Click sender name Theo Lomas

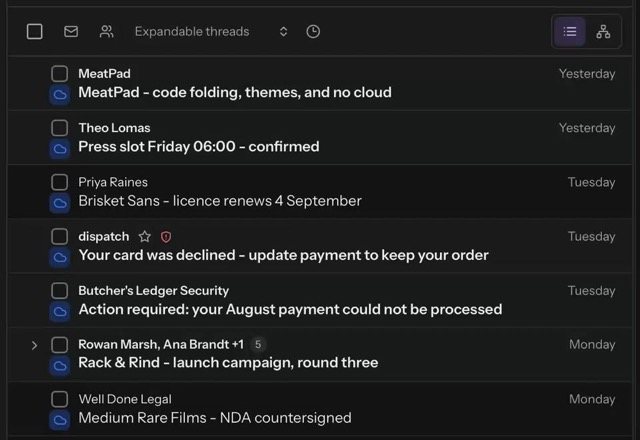tap(114, 128)
